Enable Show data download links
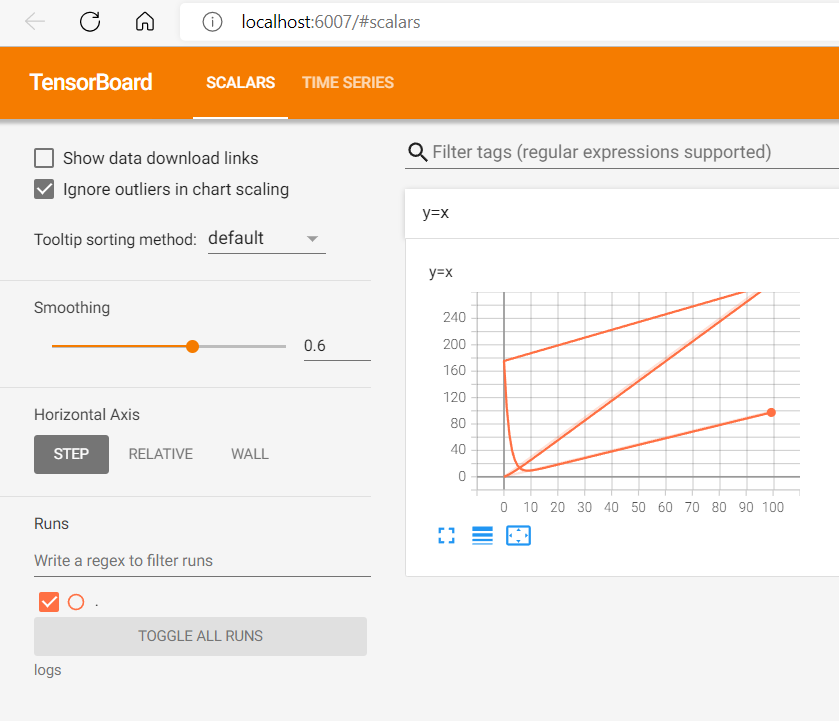Viewport: 839px width, 721px height. click(44, 158)
